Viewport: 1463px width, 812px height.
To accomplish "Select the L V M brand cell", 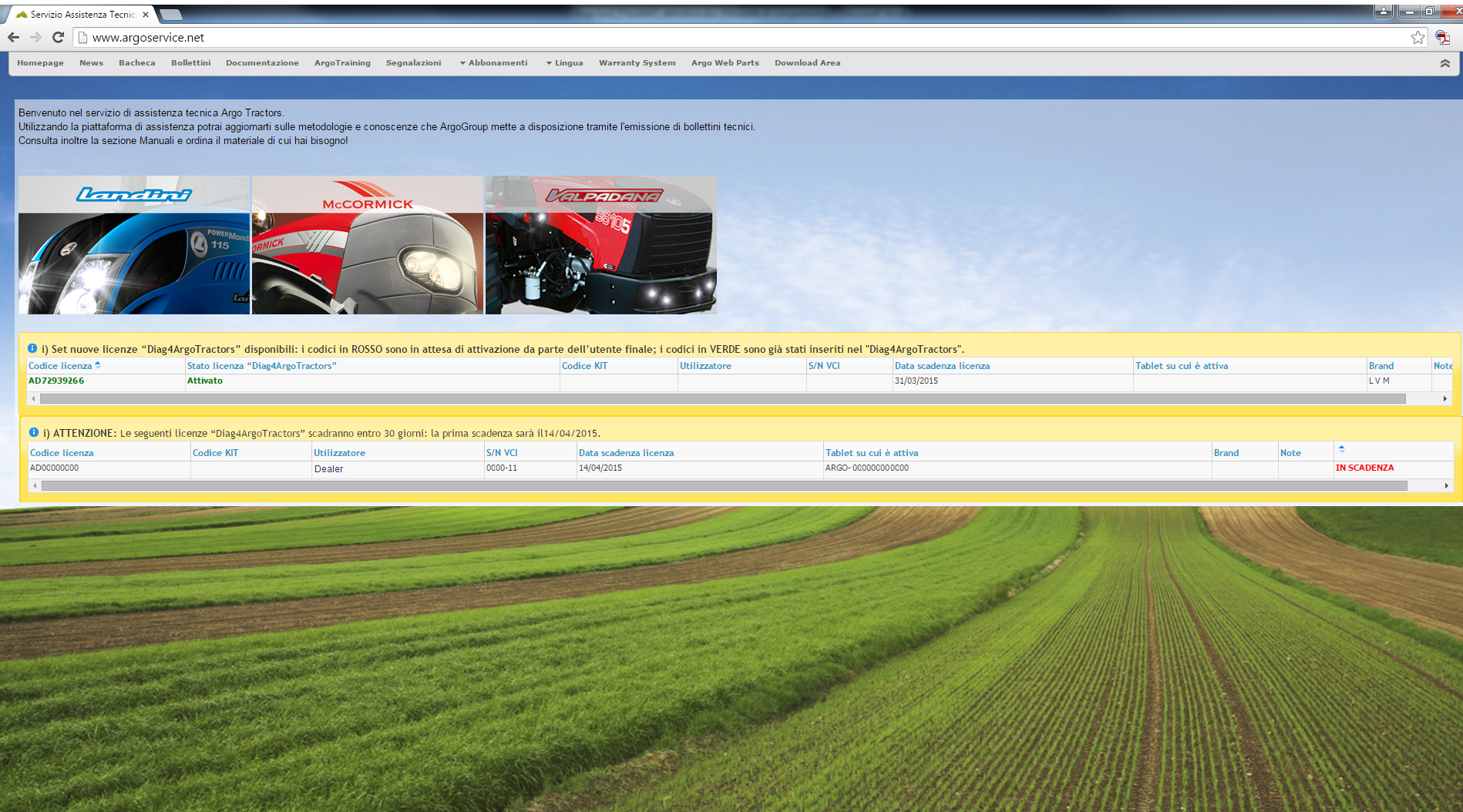I will click(x=1379, y=381).
